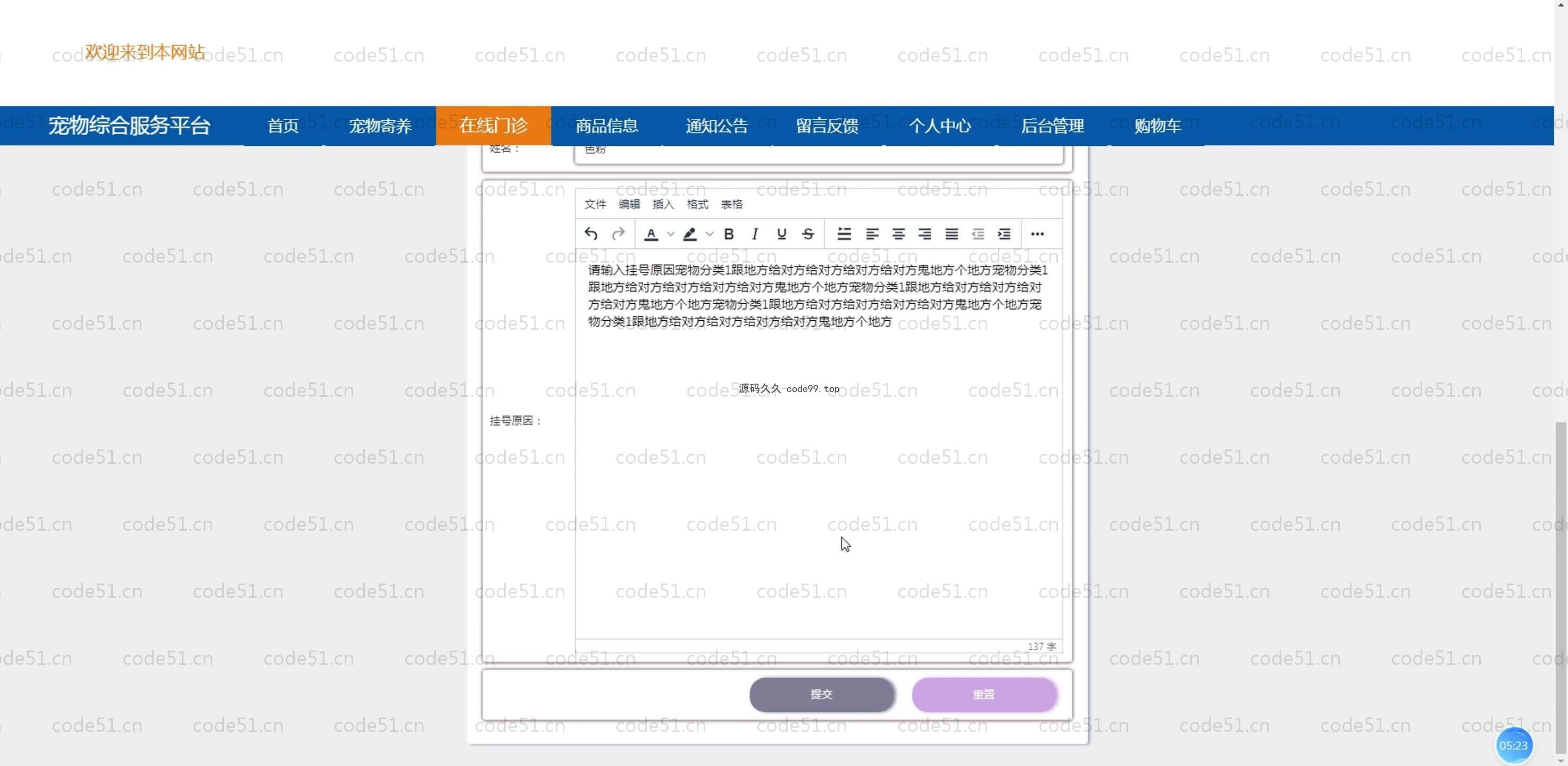Image resolution: width=1568 pixels, height=766 pixels.
Task: Open the 在线门诊 tab
Action: [x=493, y=126]
